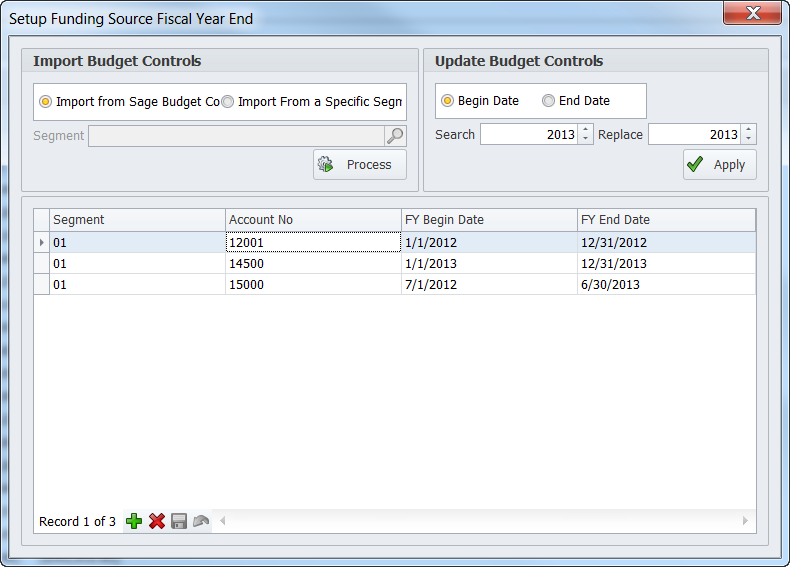Choose the End Date radio option
Screen dimensions: 790x567
coord(548,101)
